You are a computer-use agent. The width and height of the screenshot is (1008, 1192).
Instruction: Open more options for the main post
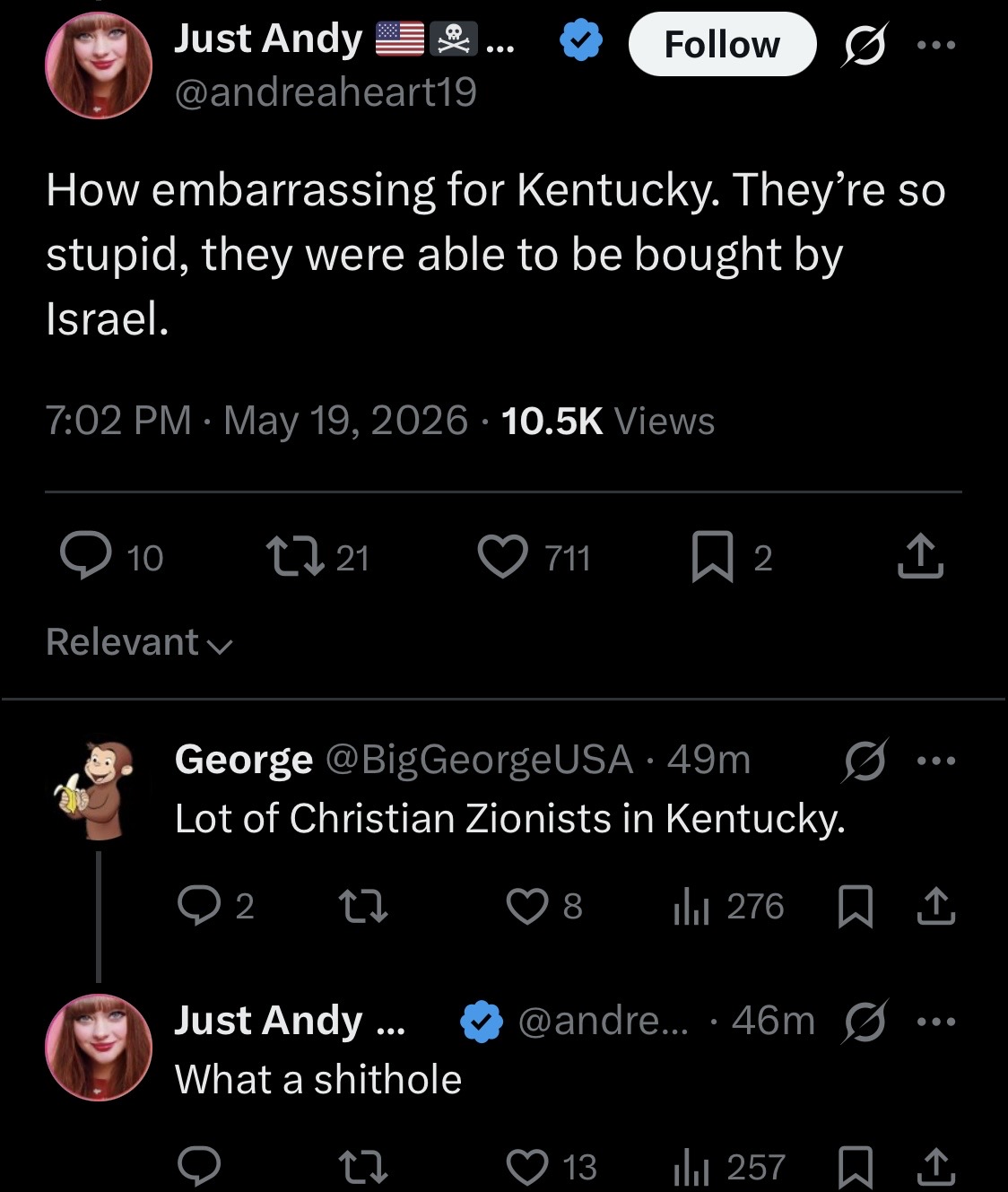tap(936, 44)
